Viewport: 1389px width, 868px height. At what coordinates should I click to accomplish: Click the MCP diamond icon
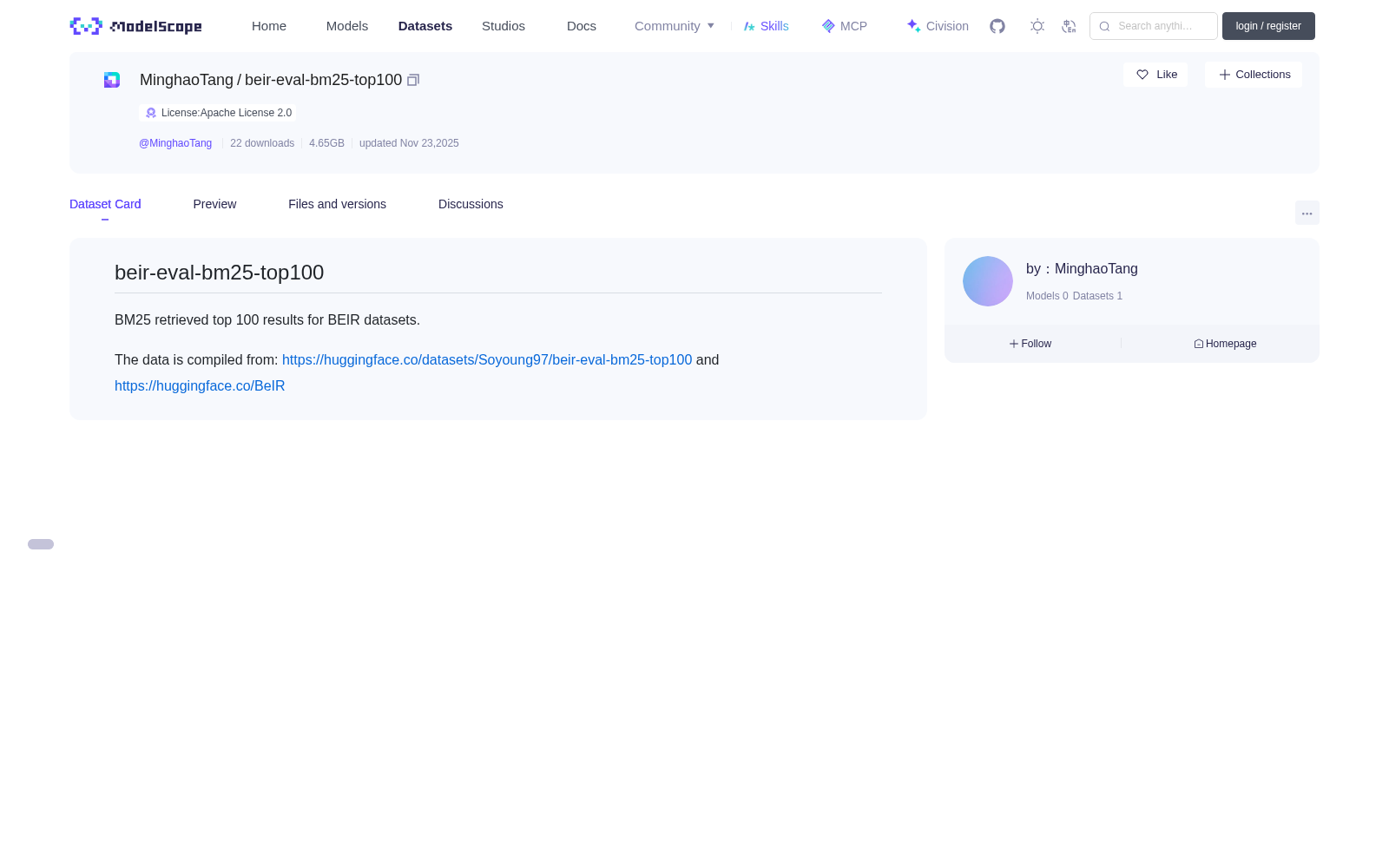point(828,26)
